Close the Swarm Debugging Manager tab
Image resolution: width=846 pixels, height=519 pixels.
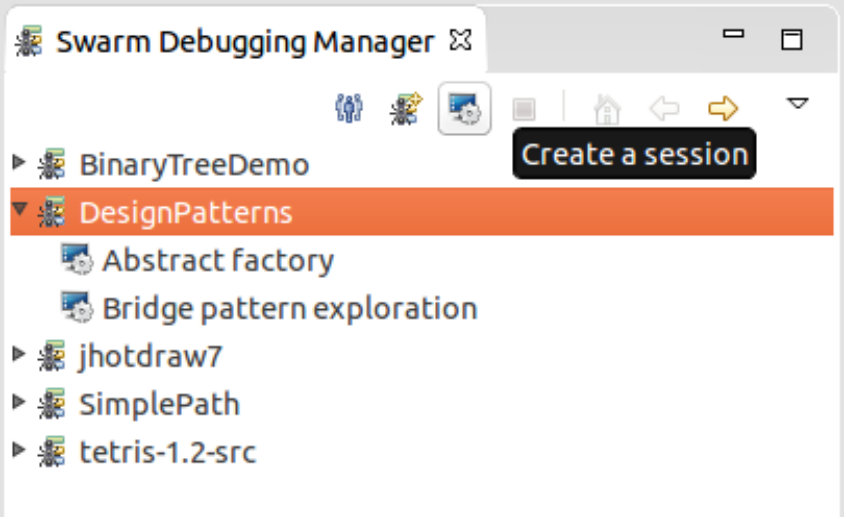pos(461,40)
